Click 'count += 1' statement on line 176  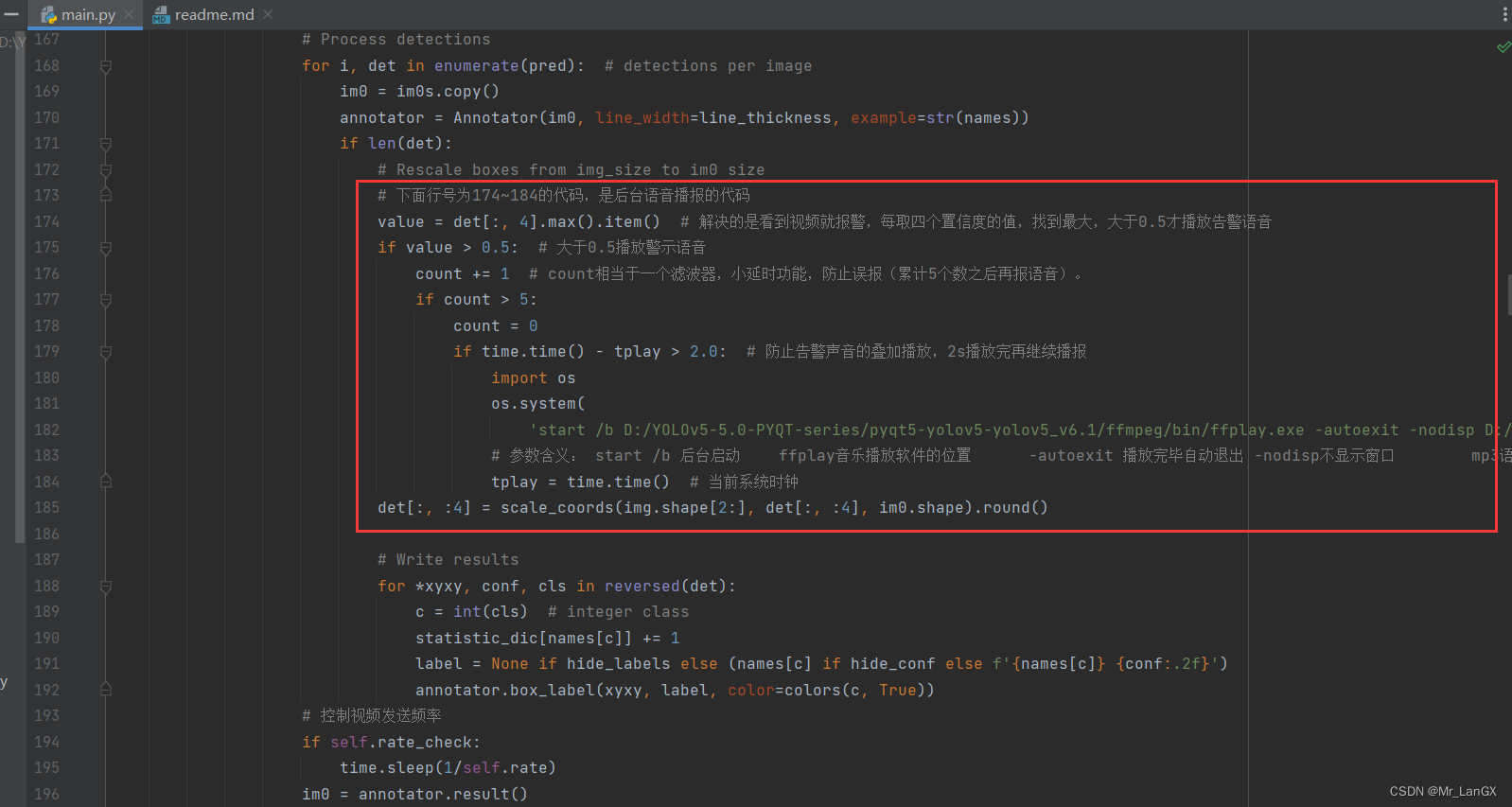tap(463, 274)
